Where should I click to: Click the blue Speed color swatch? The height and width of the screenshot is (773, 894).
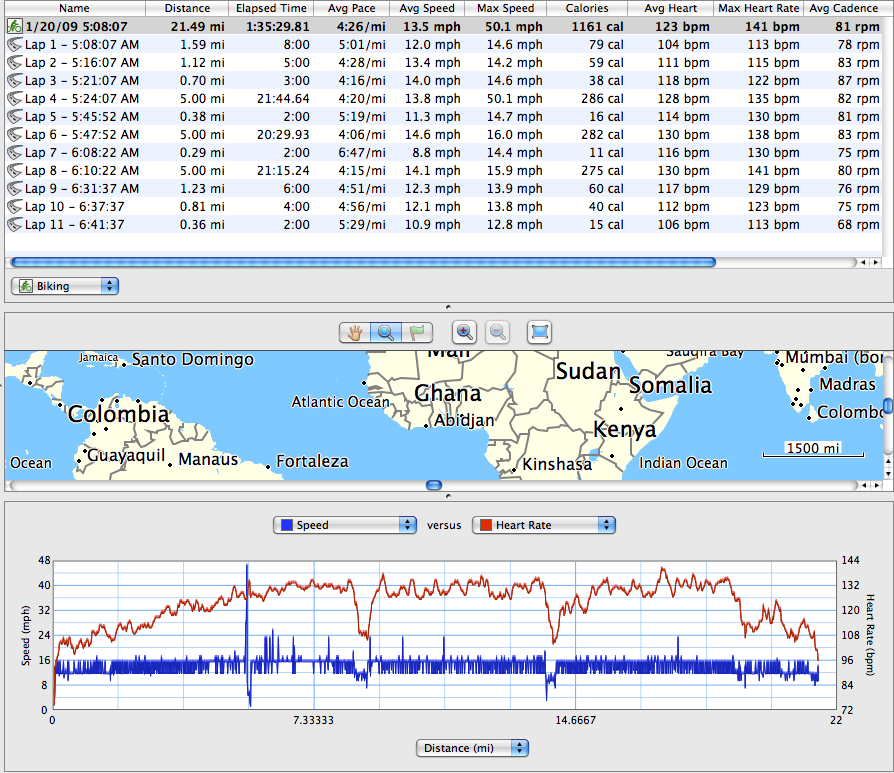coord(287,525)
